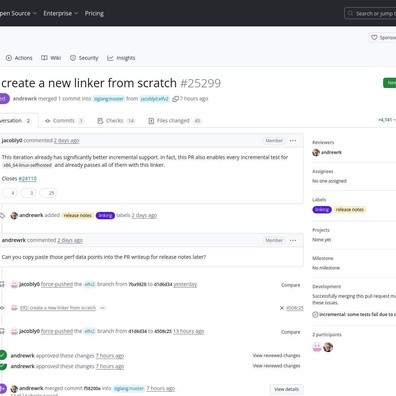This screenshot has width=396, height=396.
Task: Open commit 4508c25 link
Action: coord(295,308)
